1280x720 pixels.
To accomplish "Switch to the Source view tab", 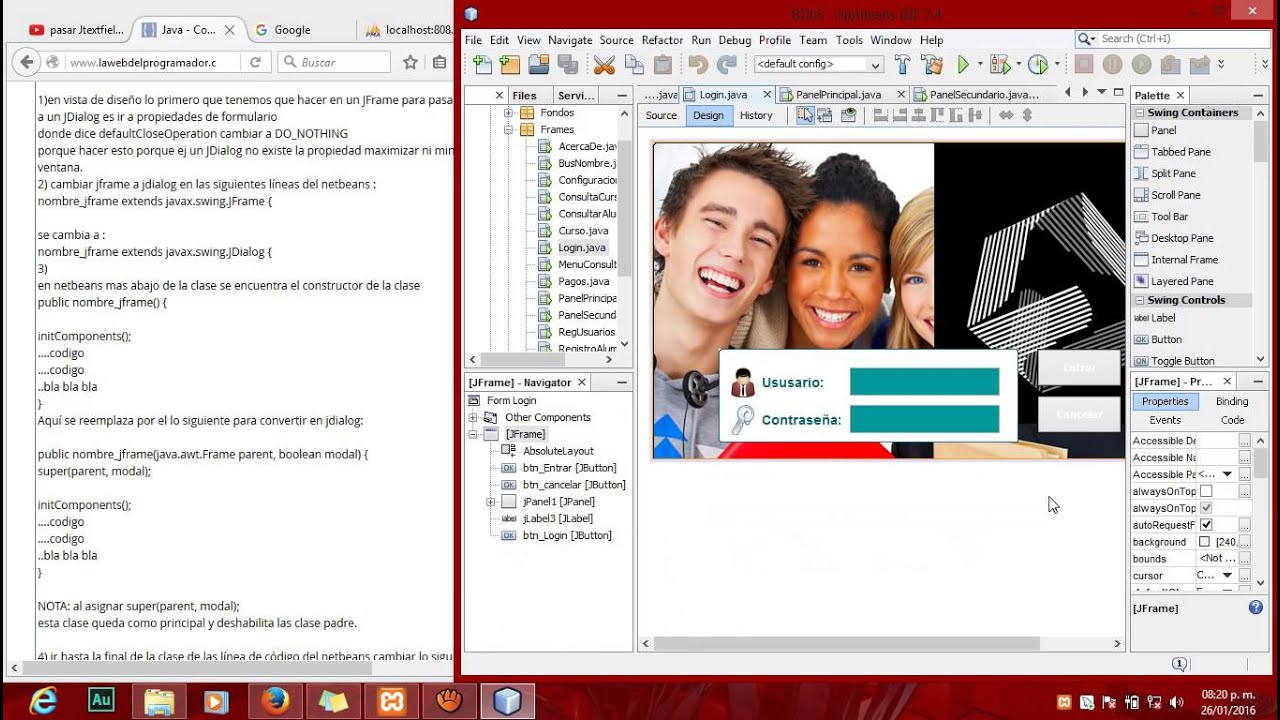I will point(661,116).
